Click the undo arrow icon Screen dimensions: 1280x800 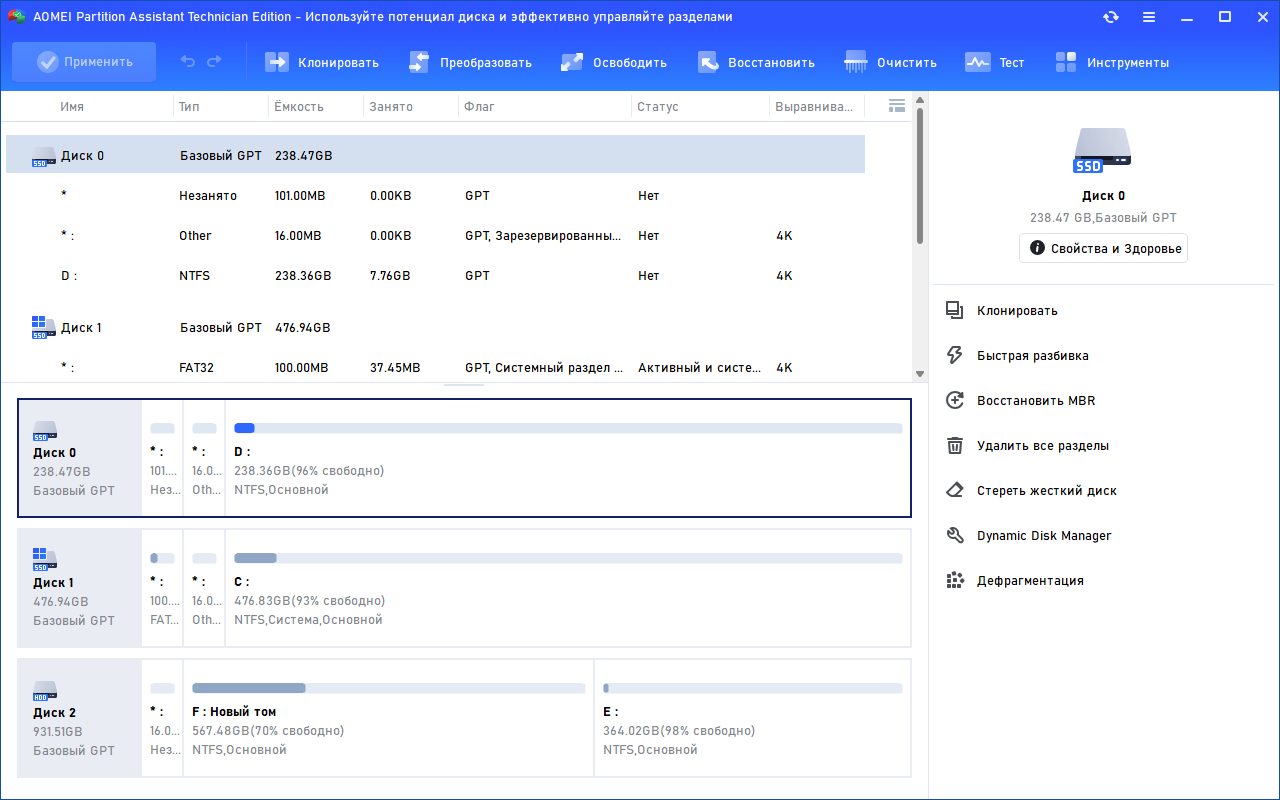[x=188, y=62]
